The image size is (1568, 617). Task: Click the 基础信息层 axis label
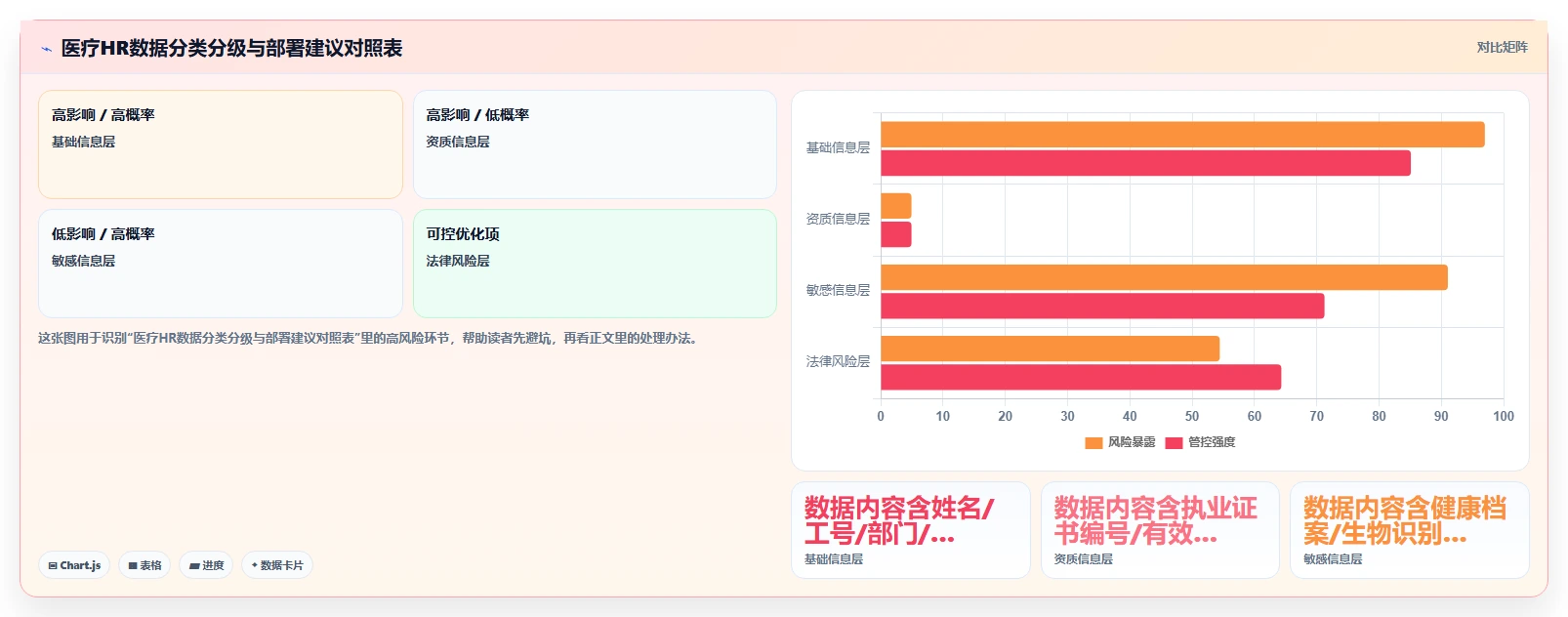(x=838, y=148)
